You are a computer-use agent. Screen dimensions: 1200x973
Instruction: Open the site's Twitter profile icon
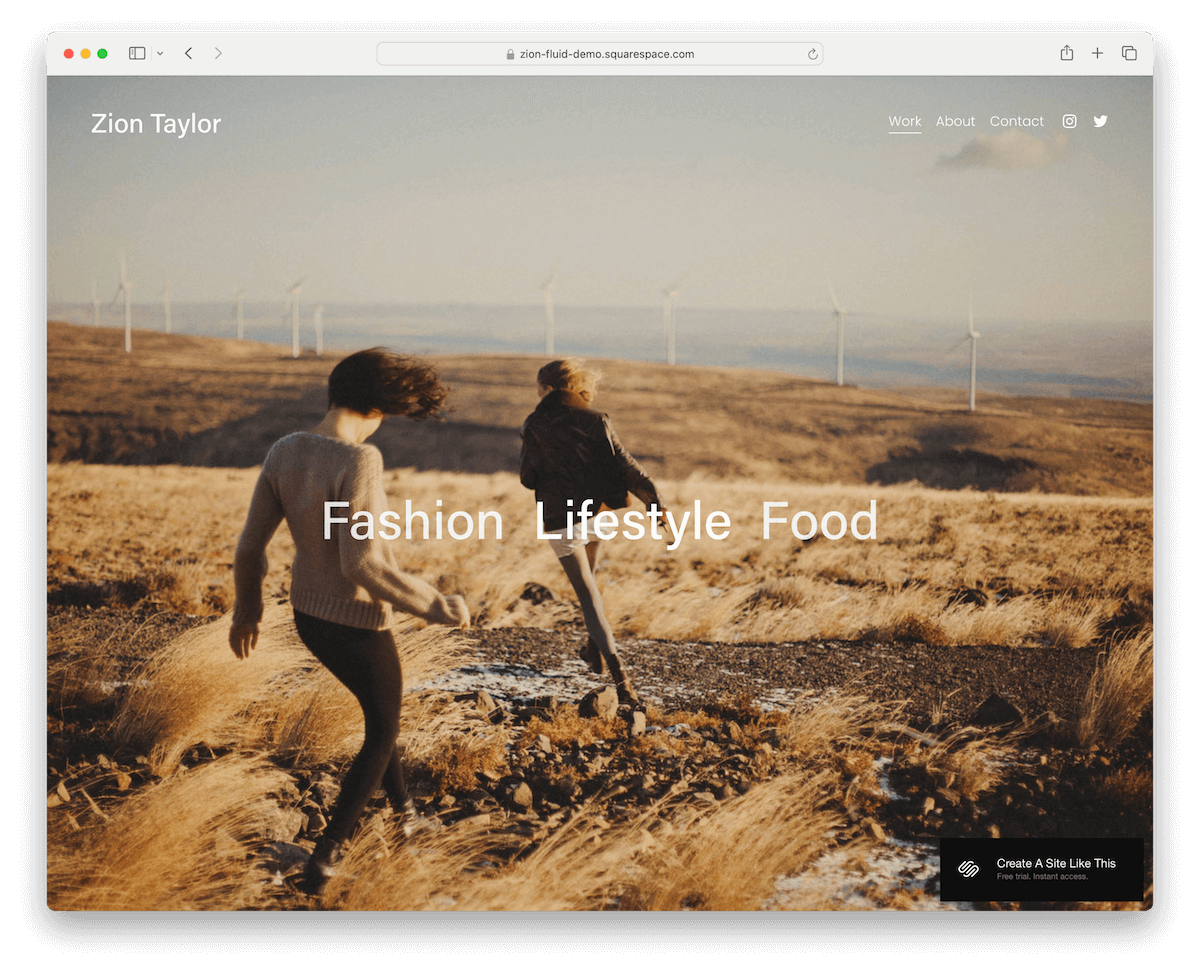(x=1100, y=121)
